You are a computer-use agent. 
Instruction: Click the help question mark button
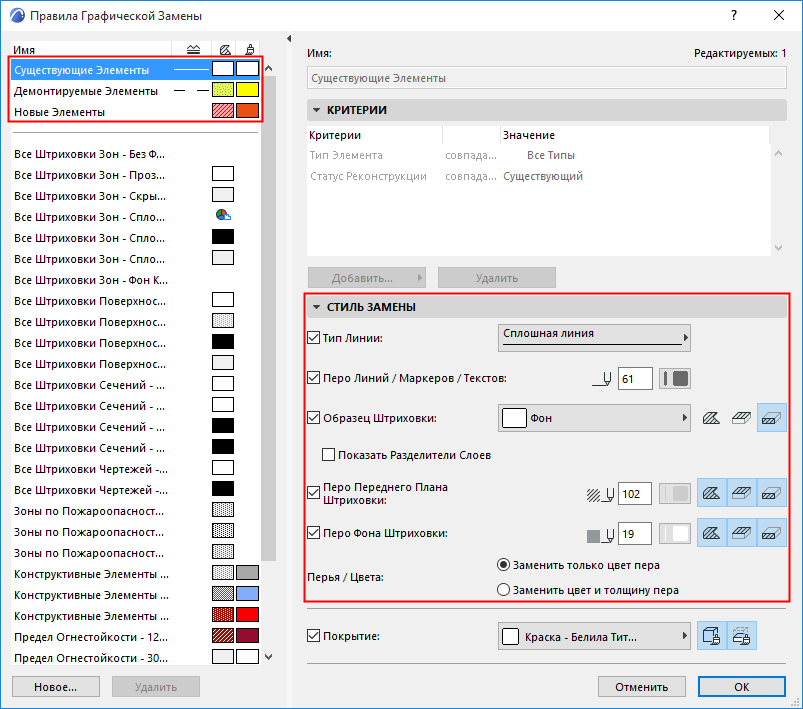click(x=734, y=15)
